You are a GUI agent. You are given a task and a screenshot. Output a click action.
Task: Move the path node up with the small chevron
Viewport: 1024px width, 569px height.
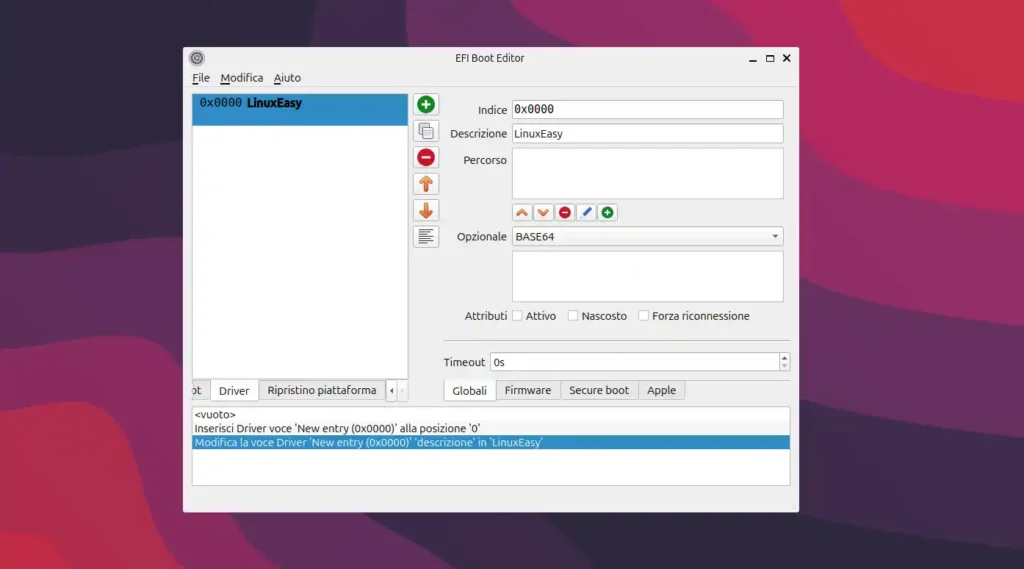(522, 212)
